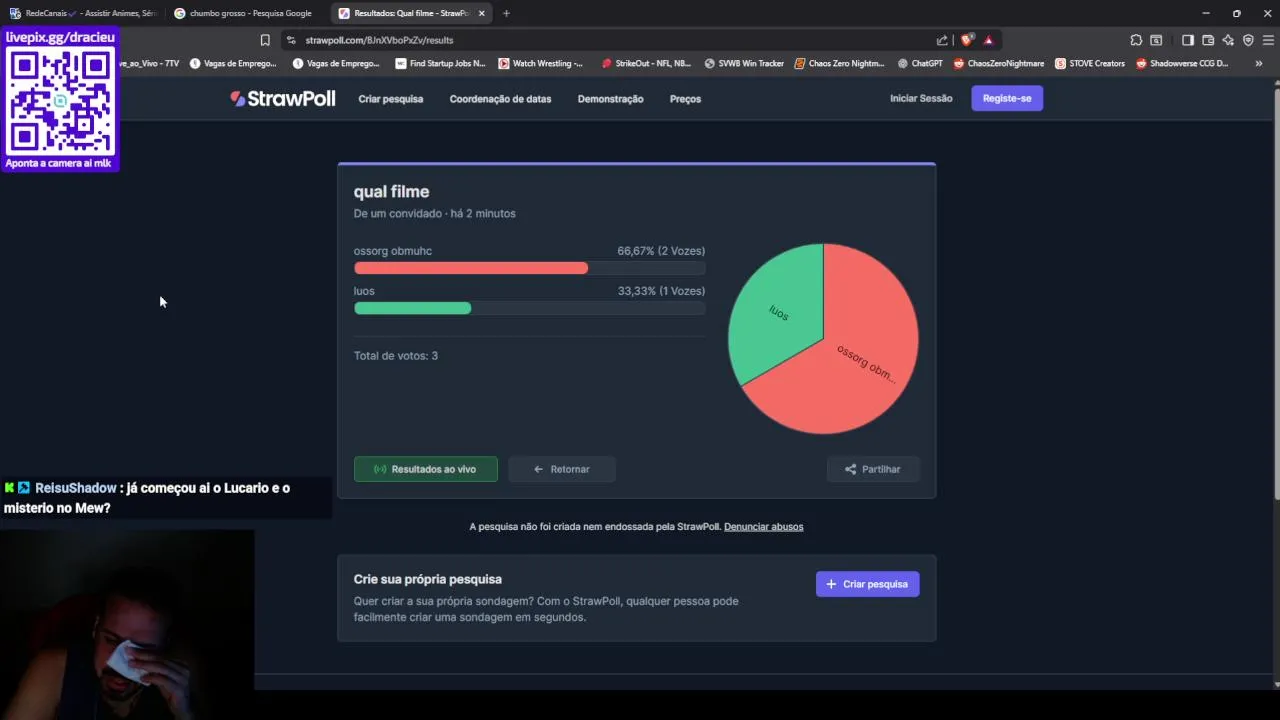This screenshot has height=720, width=1280.
Task: Click the purple Criar pesquisa button
Action: [867, 584]
